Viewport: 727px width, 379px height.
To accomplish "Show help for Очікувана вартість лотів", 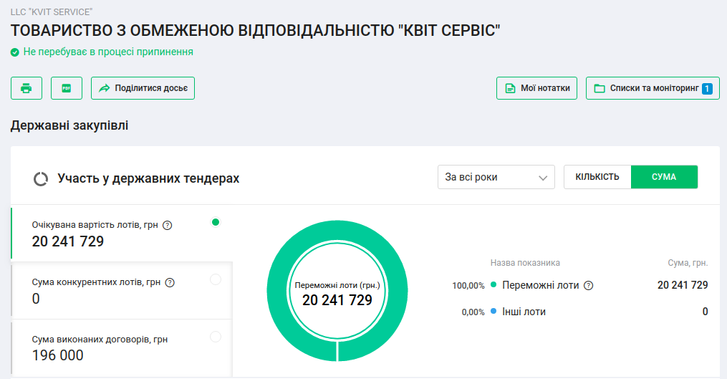I will tap(167, 225).
